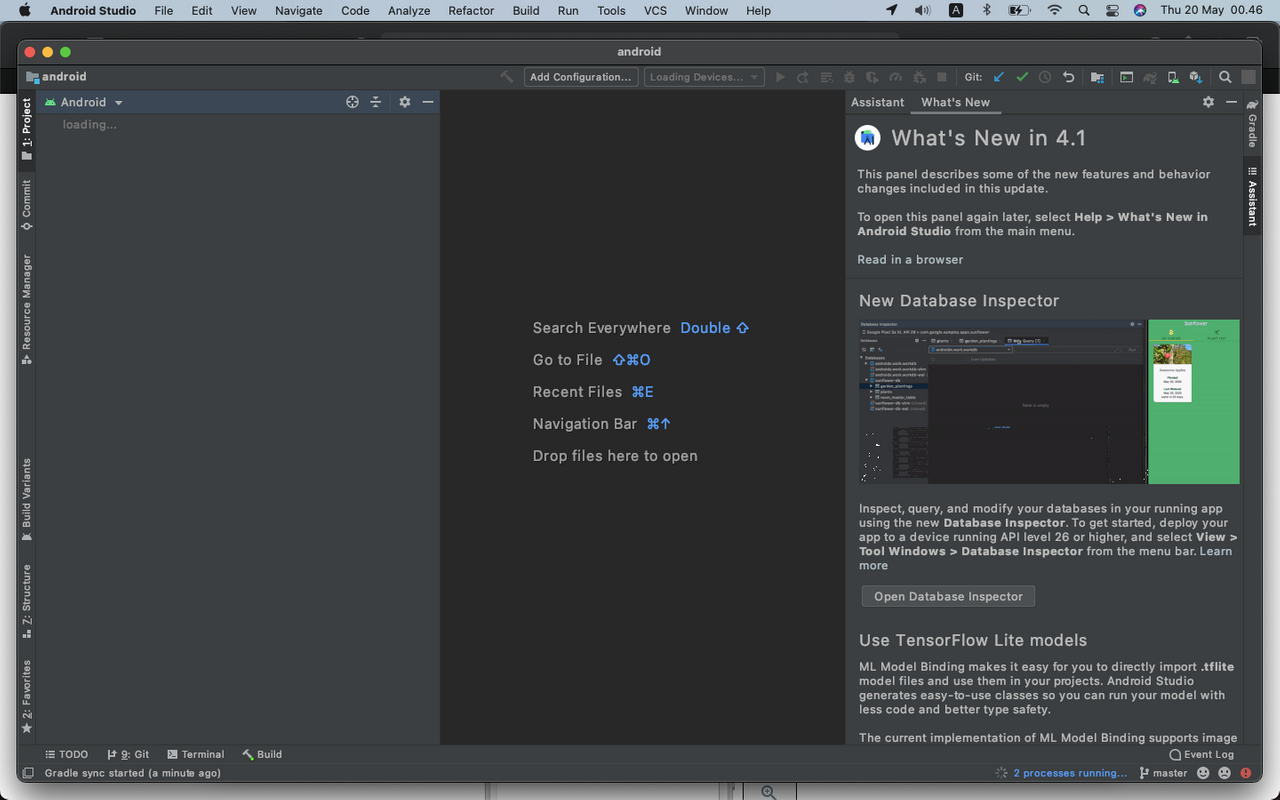The height and width of the screenshot is (800, 1280).
Task: Open macOS Control Center icon
Action: point(1112,10)
